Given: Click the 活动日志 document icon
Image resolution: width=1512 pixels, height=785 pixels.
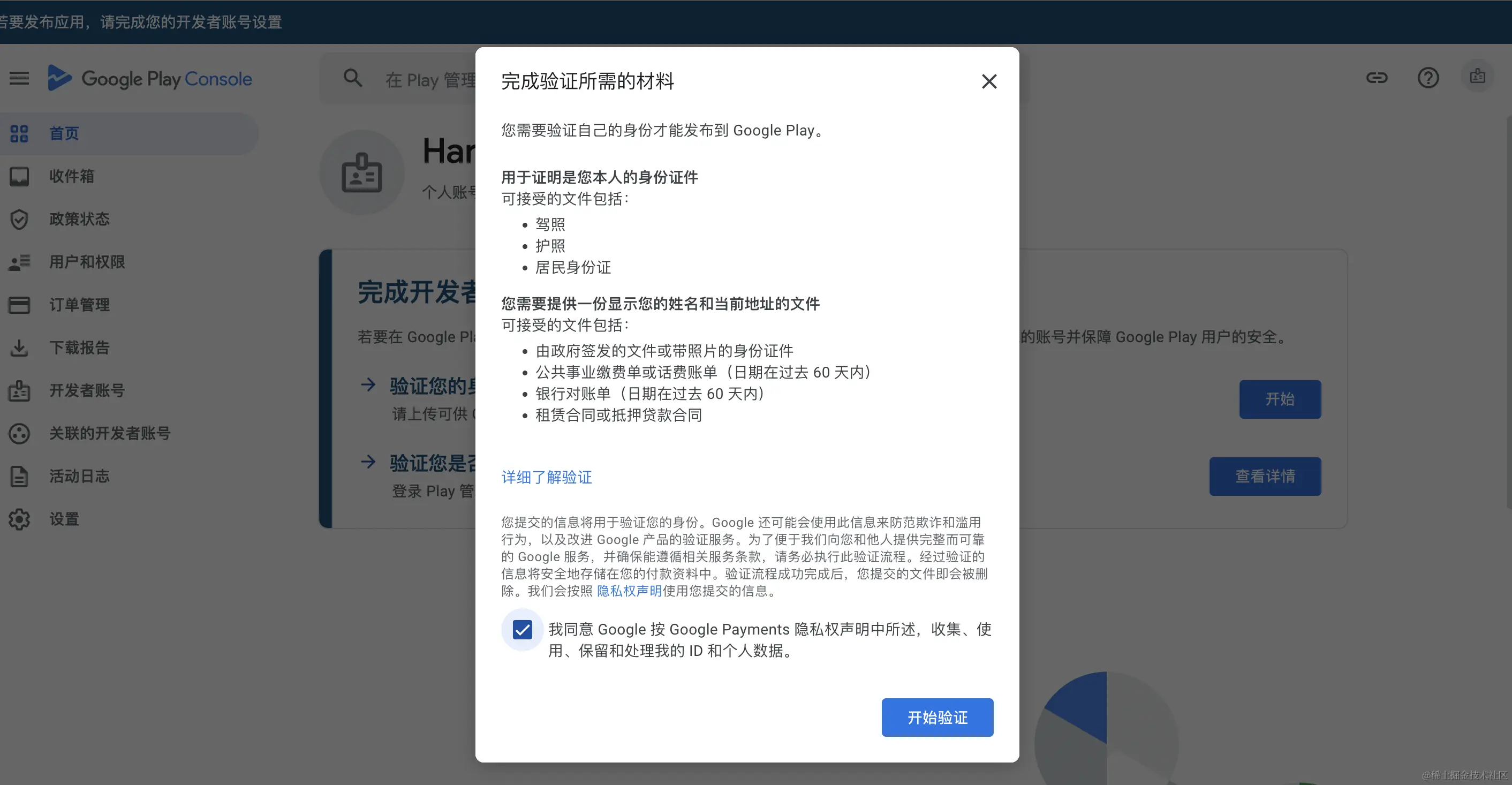Looking at the screenshot, I should [19, 476].
